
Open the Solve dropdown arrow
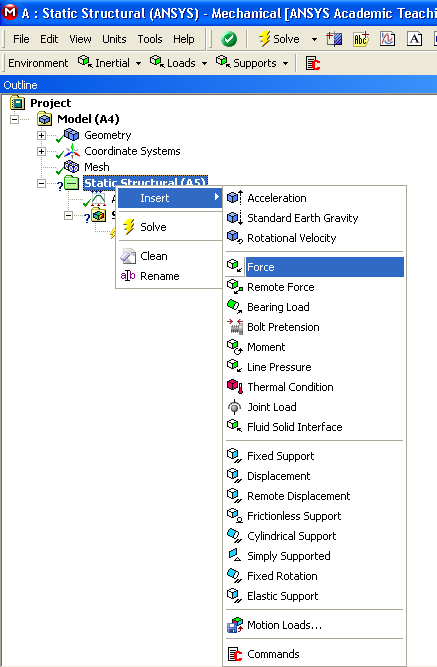click(314, 40)
